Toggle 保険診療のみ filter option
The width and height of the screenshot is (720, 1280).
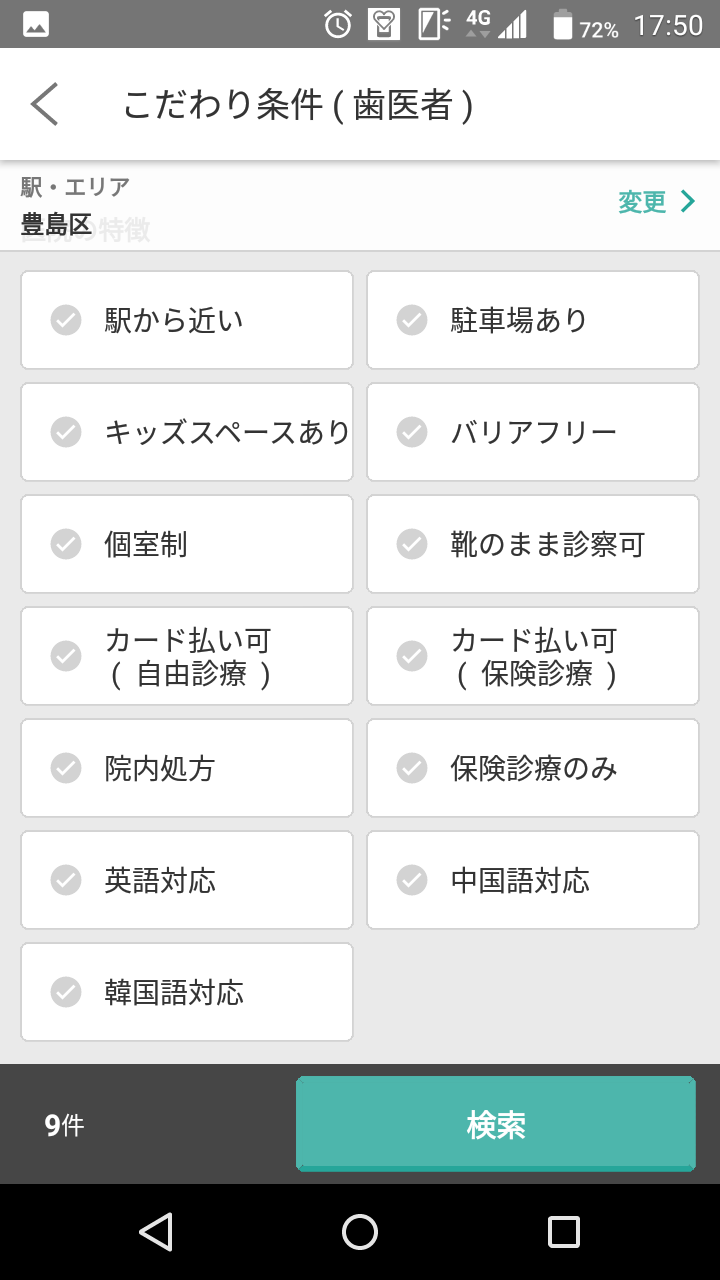[x=533, y=768]
